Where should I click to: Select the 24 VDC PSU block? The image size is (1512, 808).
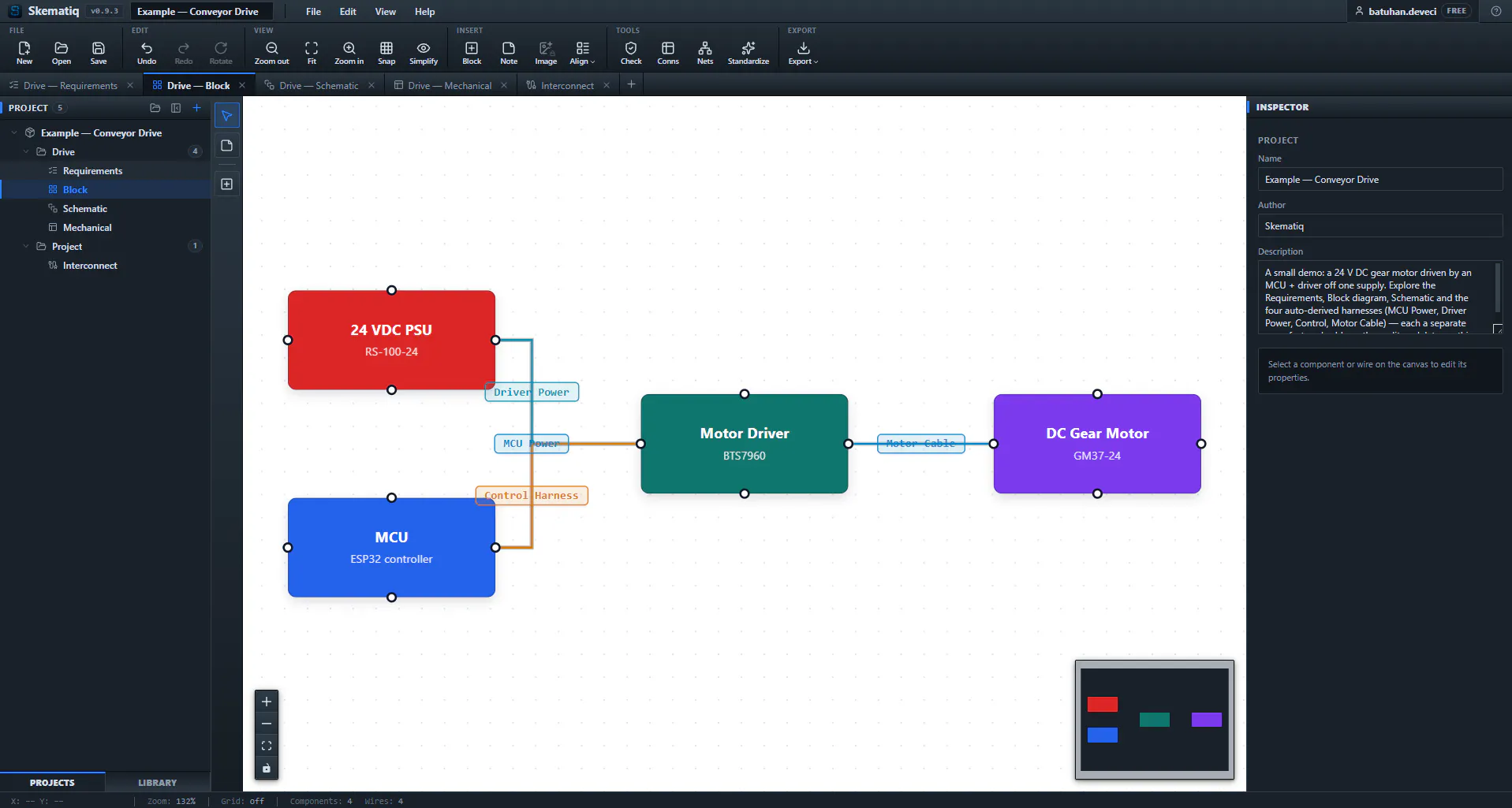coord(391,340)
